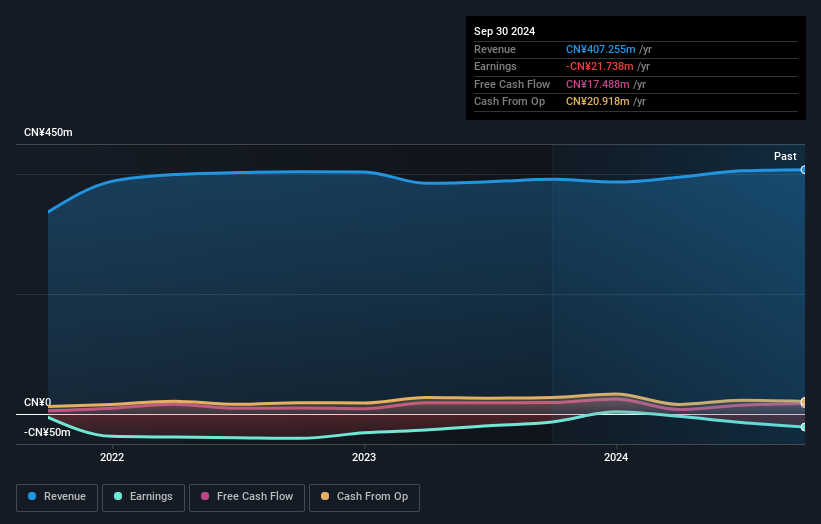Toggle the Cash From Op legend button
Screen dimensions: 821x524
364,497
